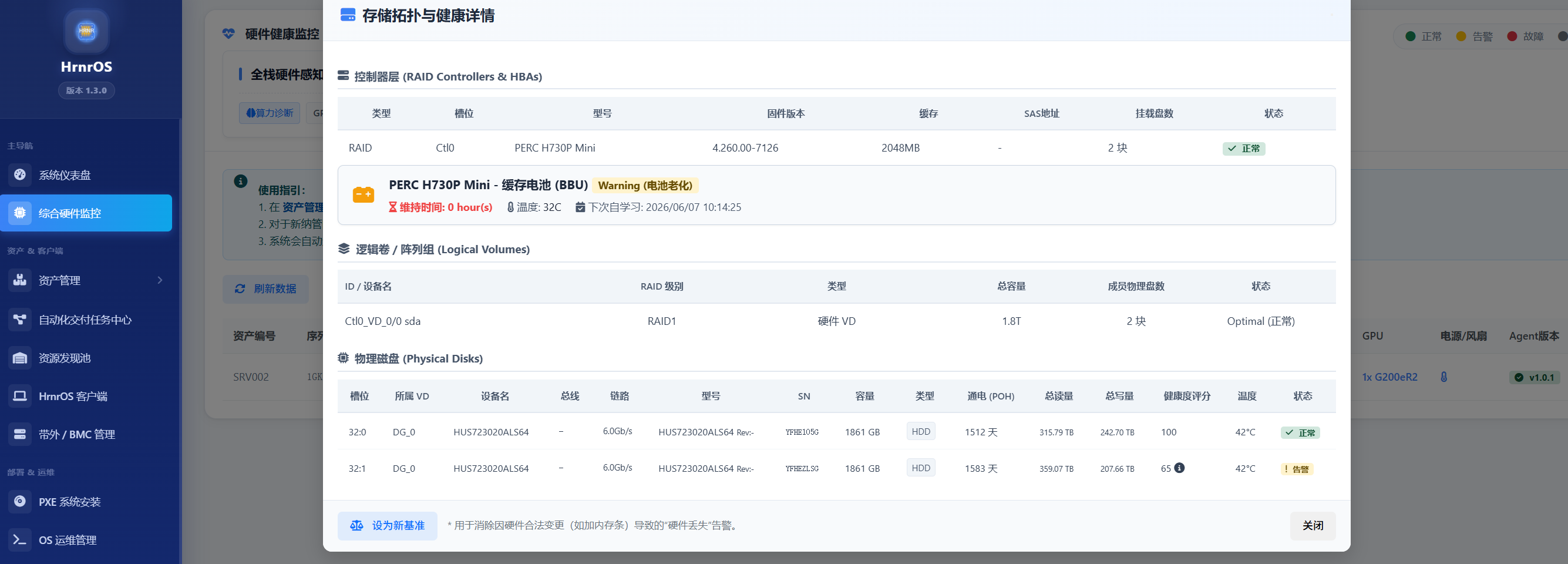Open the 系统仪表盘 dashboard icon
This screenshot has width=1568, height=564.
coord(20,175)
